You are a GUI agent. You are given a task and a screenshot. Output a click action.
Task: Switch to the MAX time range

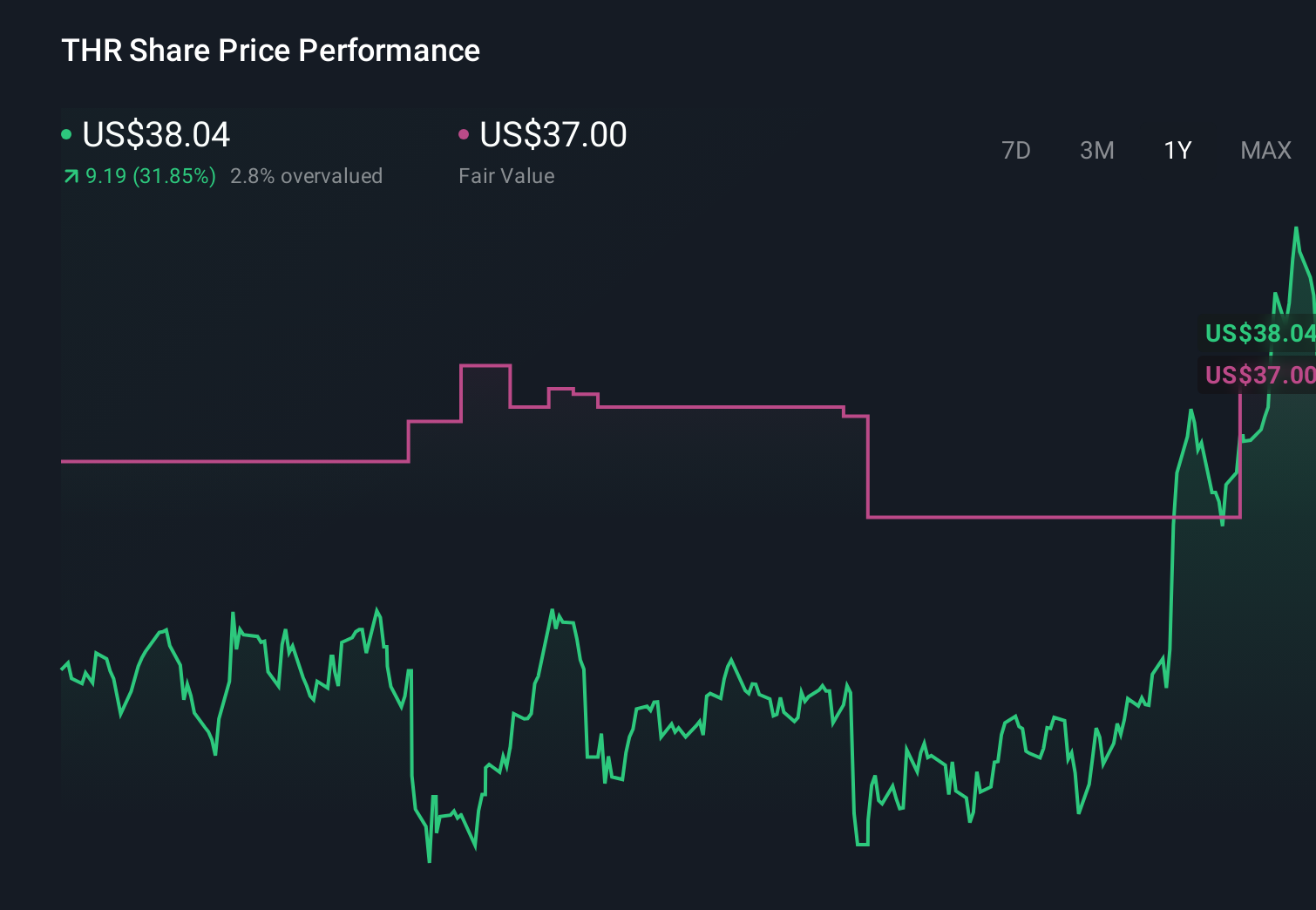pyautogui.click(x=1265, y=150)
